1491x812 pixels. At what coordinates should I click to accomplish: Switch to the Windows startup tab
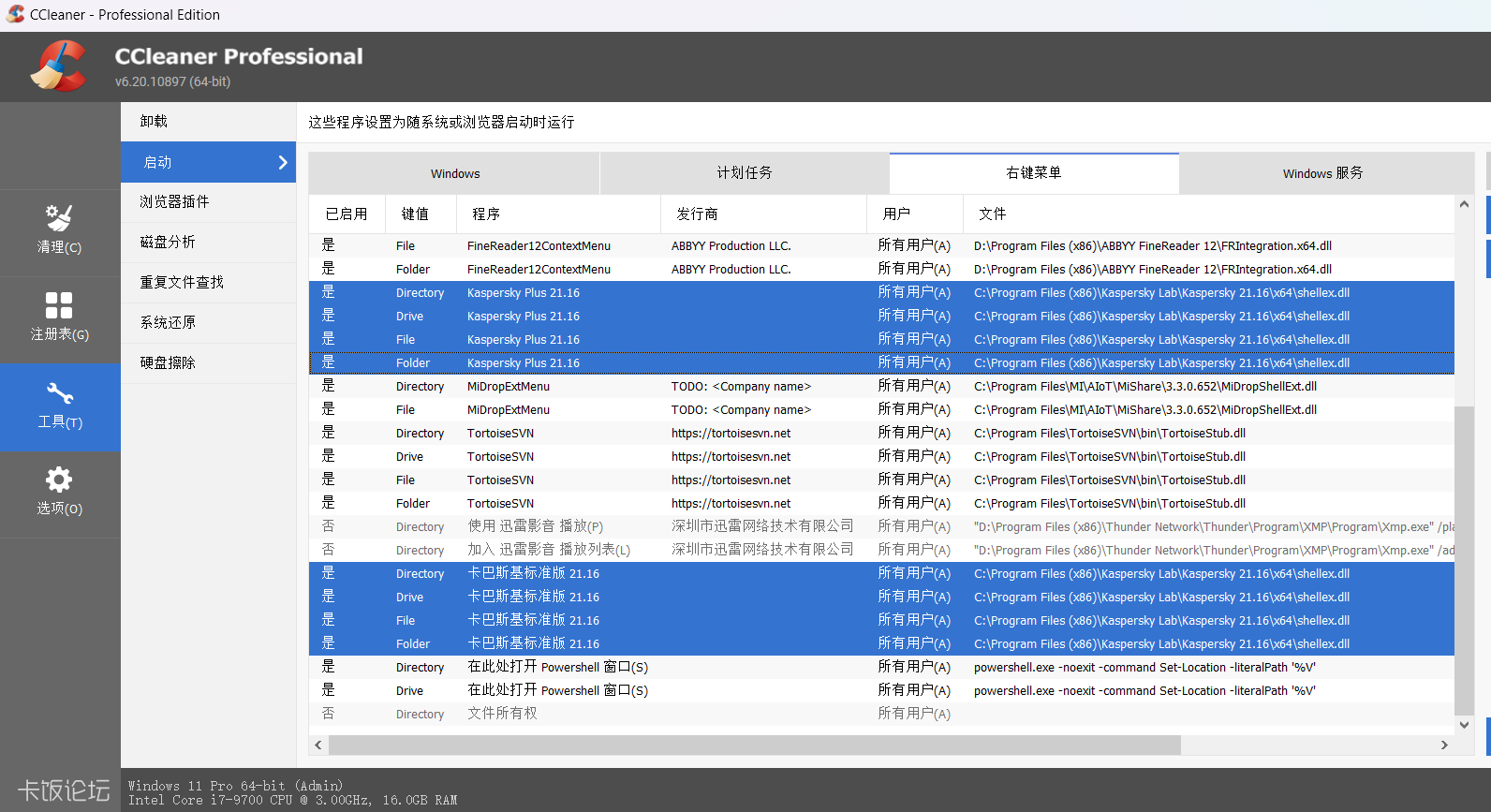point(454,173)
